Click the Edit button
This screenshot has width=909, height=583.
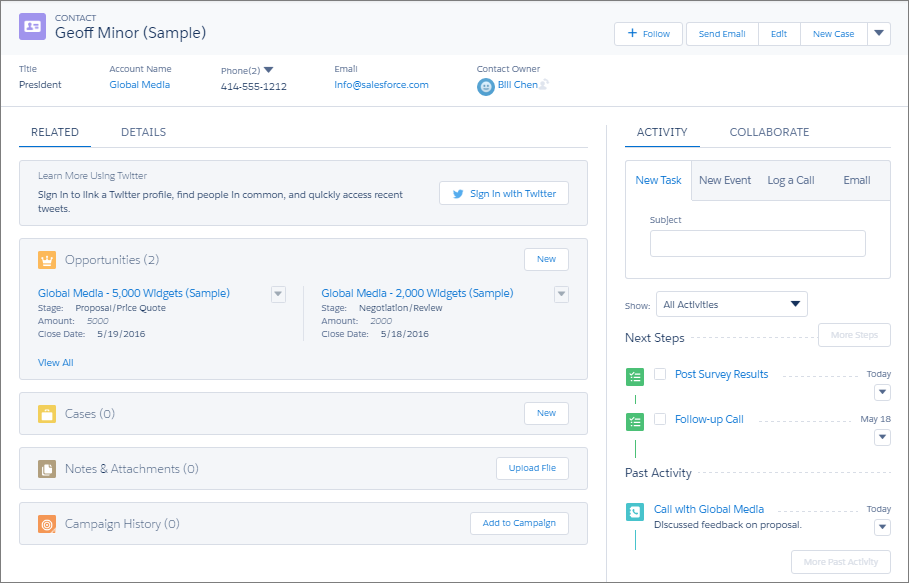(779, 34)
